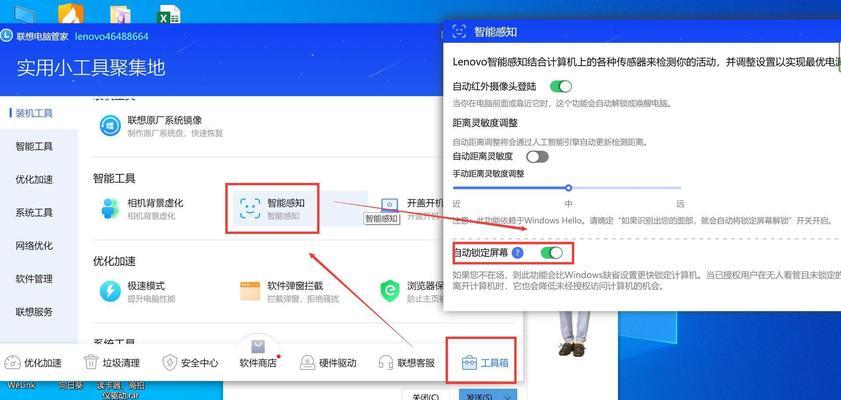Set distance sensitivity to 近

click(x=456, y=204)
